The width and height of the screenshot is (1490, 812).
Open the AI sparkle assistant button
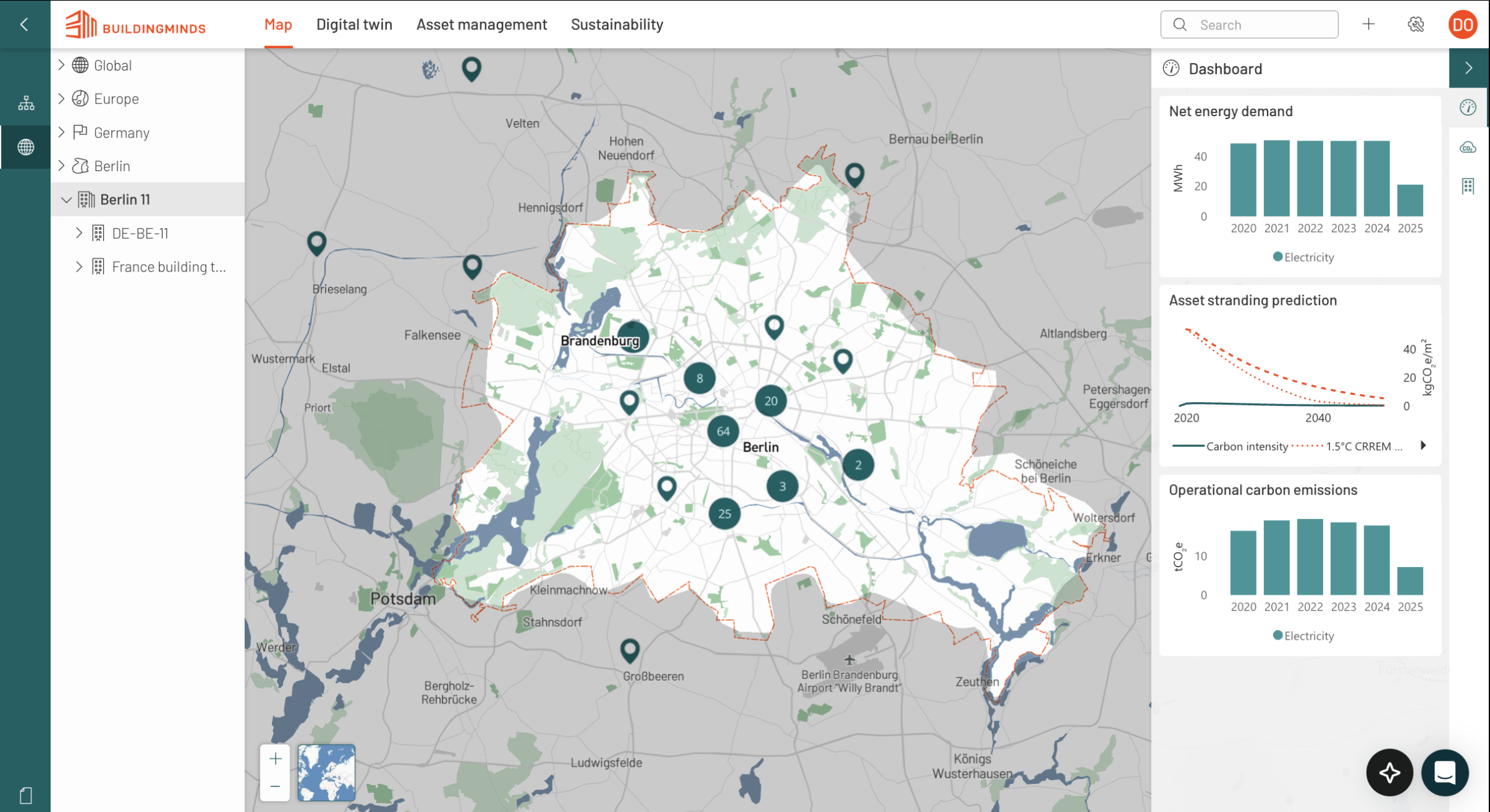click(1389, 773)
